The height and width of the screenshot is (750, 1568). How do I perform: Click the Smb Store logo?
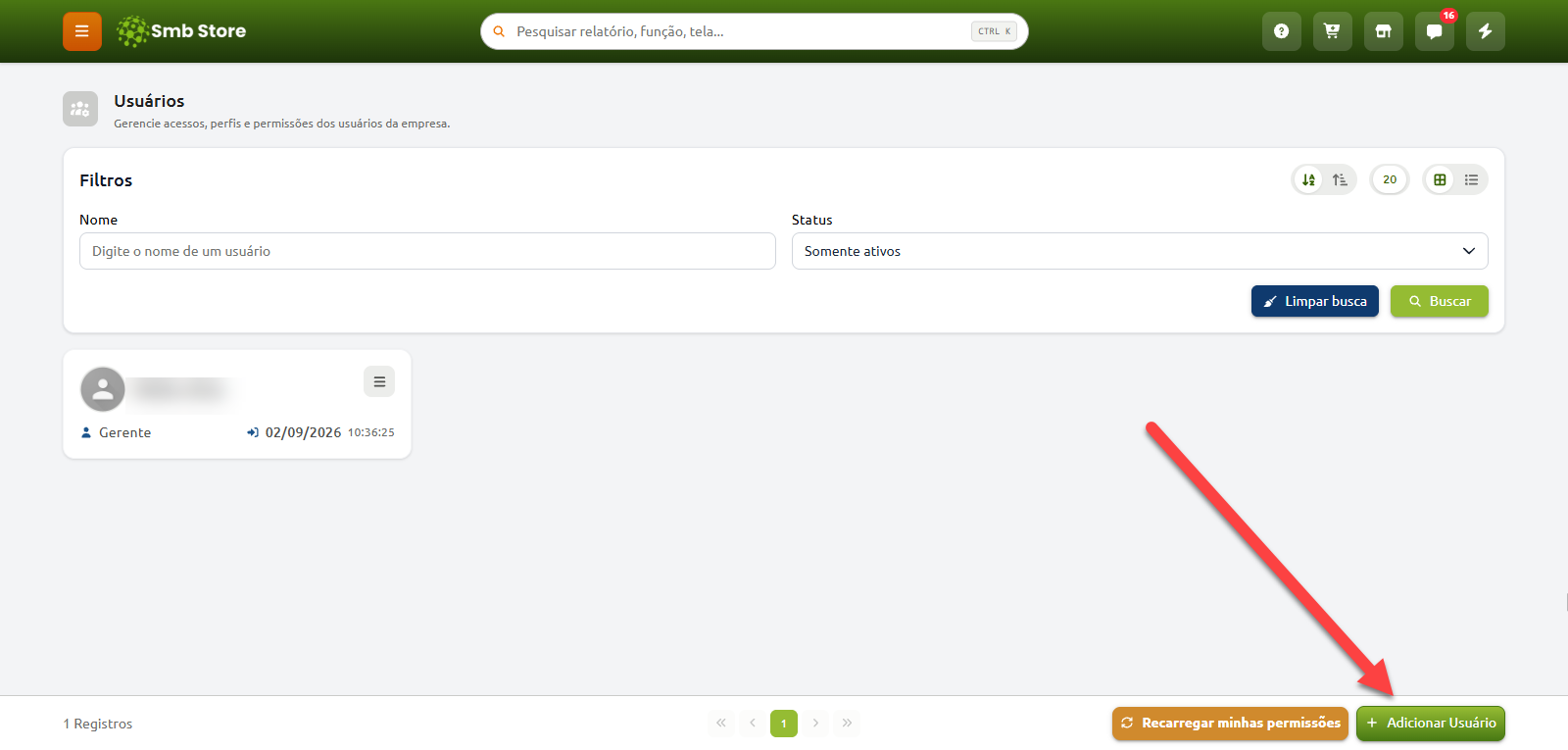click(x=181, y=31)
